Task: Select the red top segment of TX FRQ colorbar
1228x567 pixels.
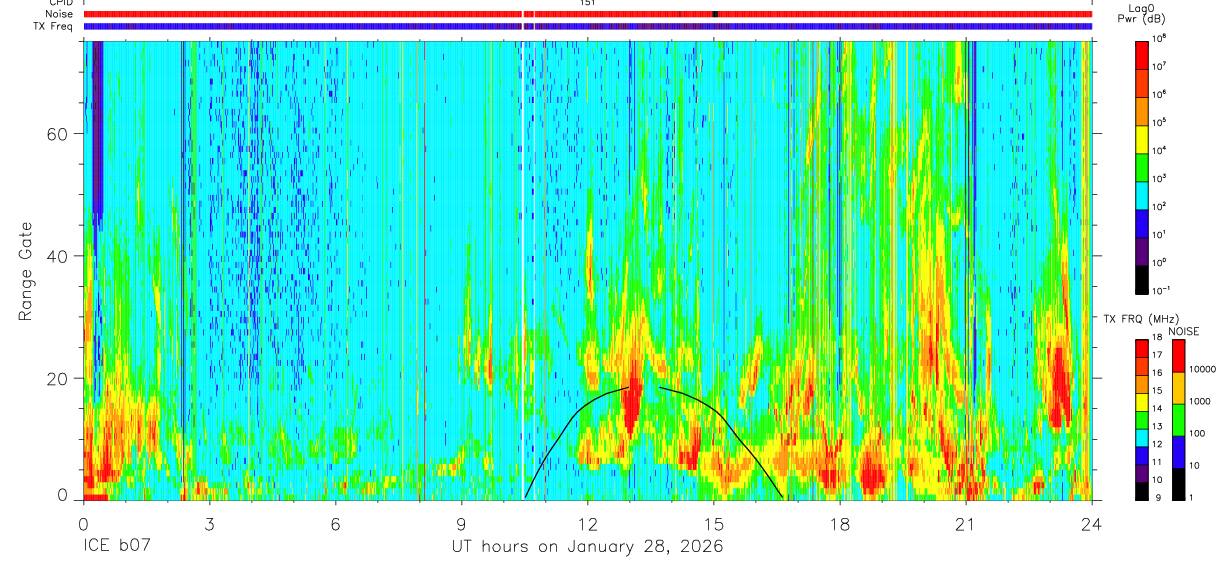Action: click(x=1141, y=347)
